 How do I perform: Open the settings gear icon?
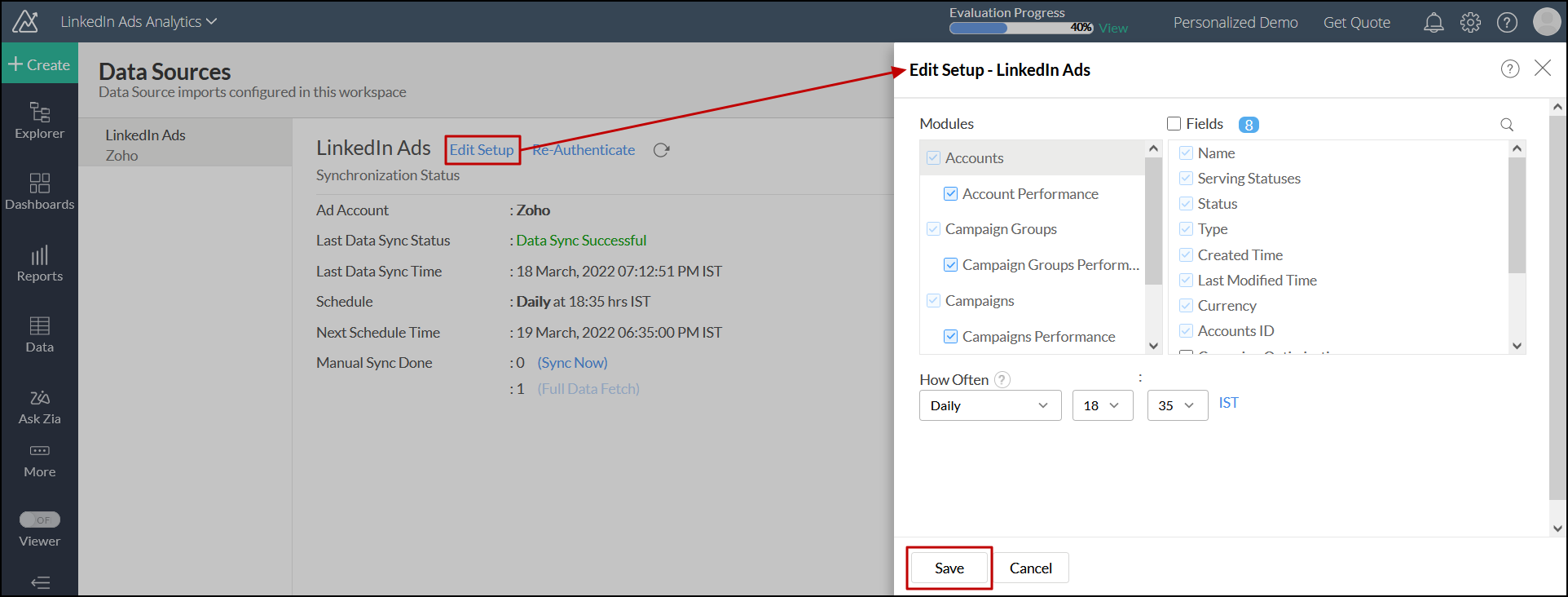(x=1470, y=23)
